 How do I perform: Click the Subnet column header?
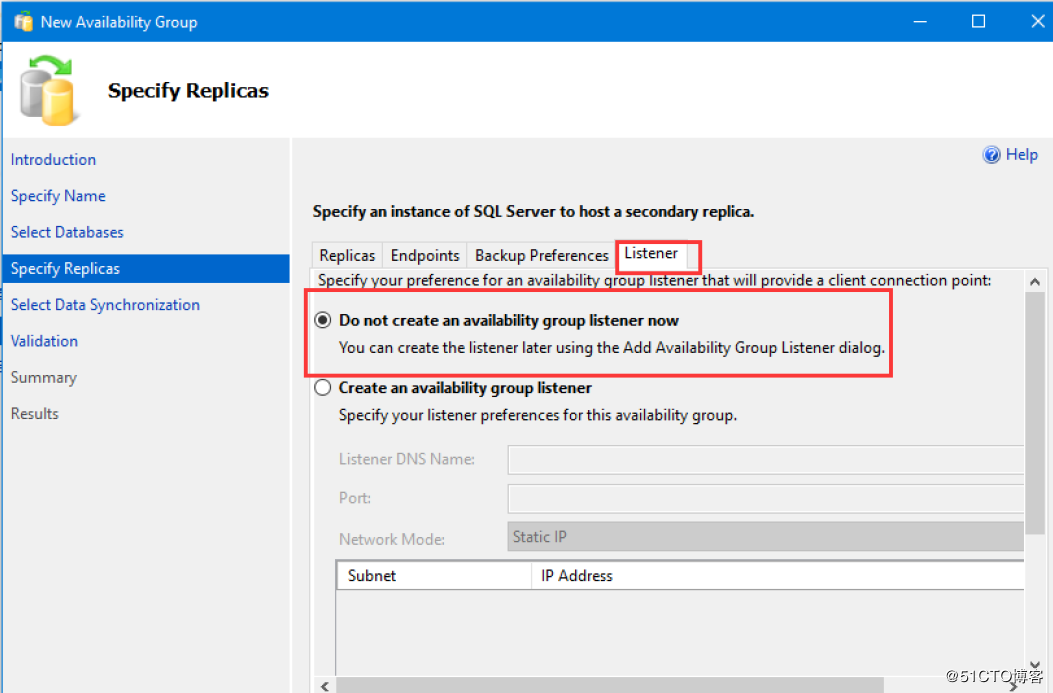click(434, 575)
